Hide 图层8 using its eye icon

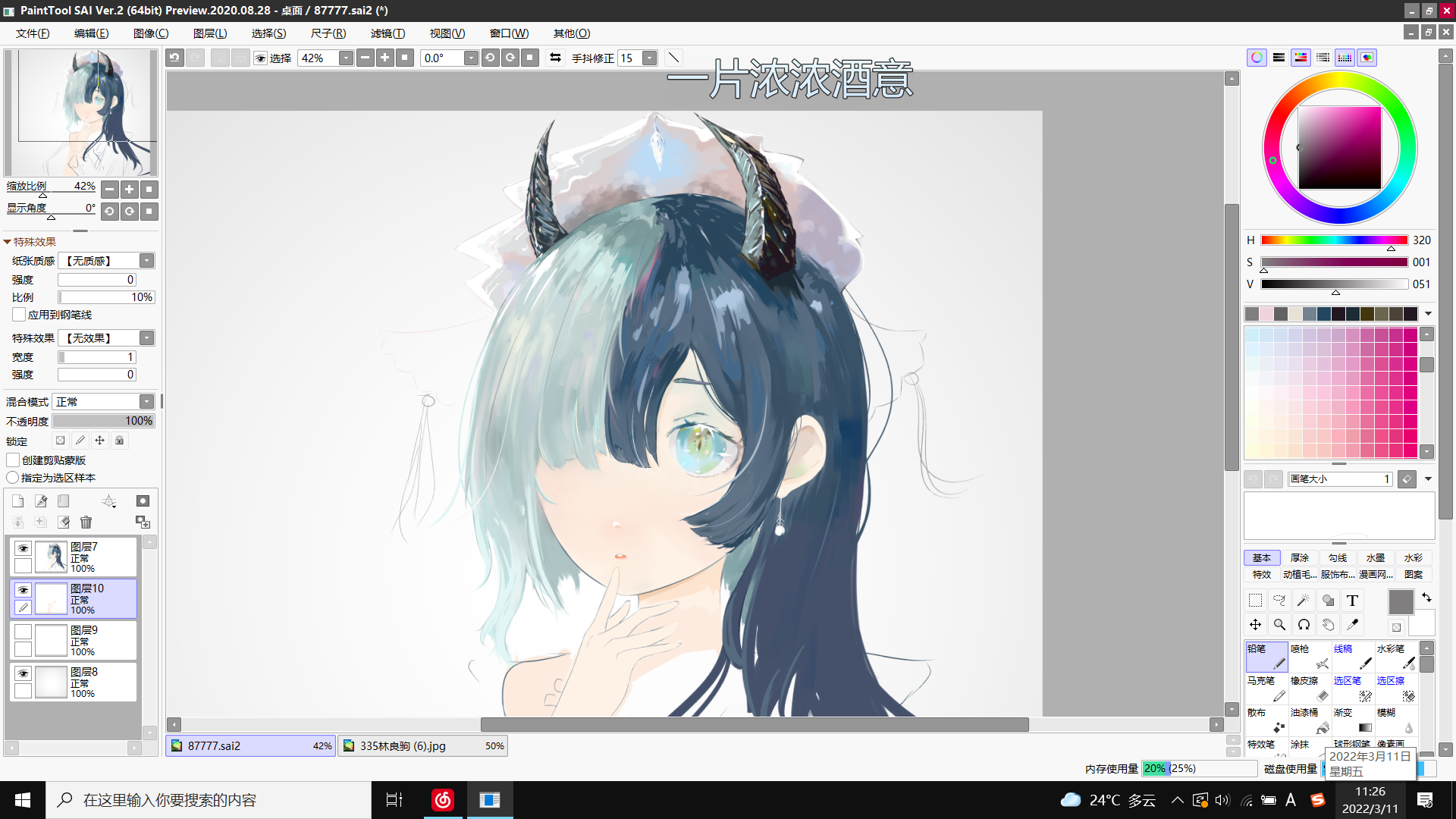tap(24, 674)
